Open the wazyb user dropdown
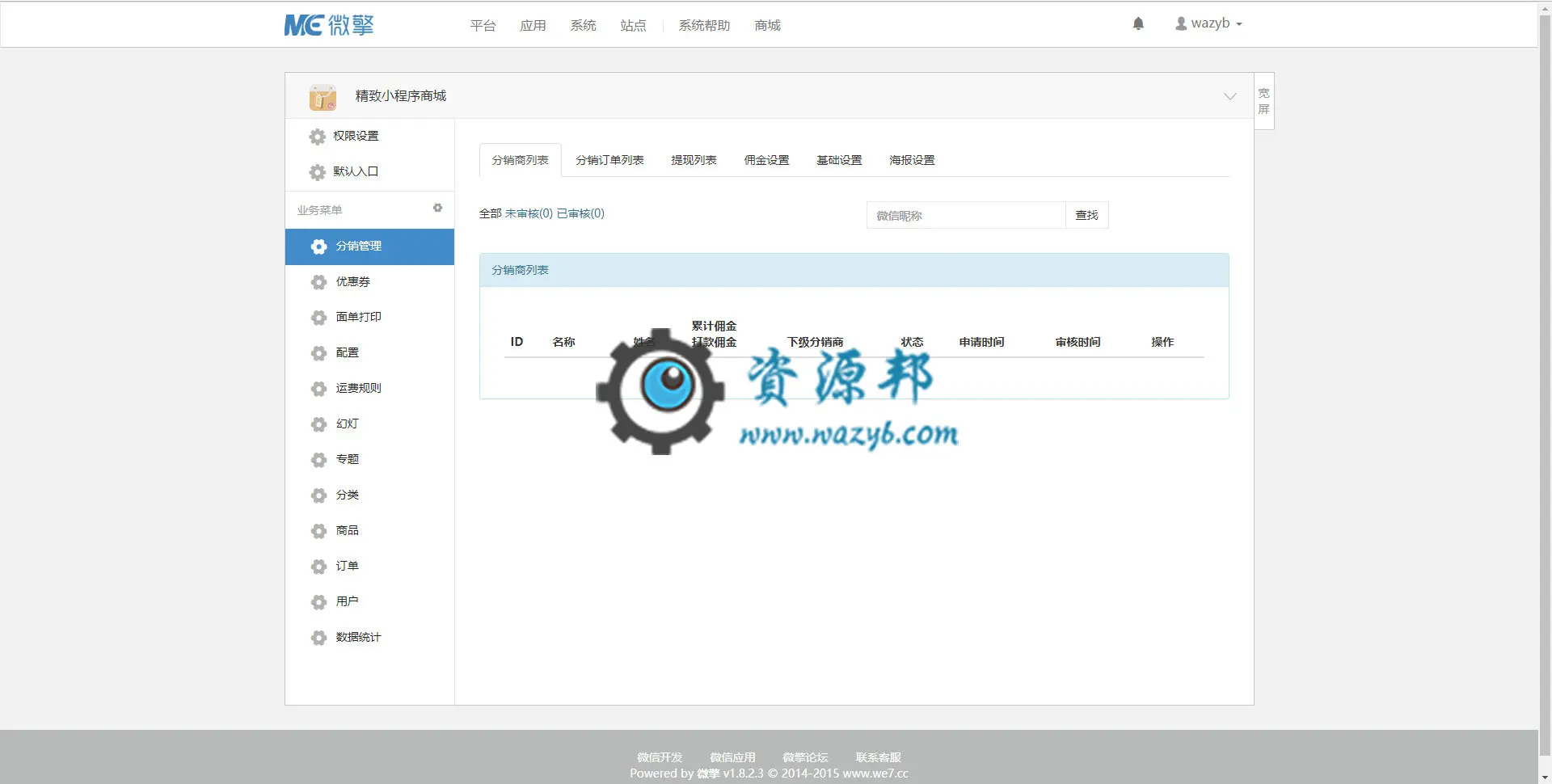Viewport: 1552px width, 784px height. click(1208, 23)
